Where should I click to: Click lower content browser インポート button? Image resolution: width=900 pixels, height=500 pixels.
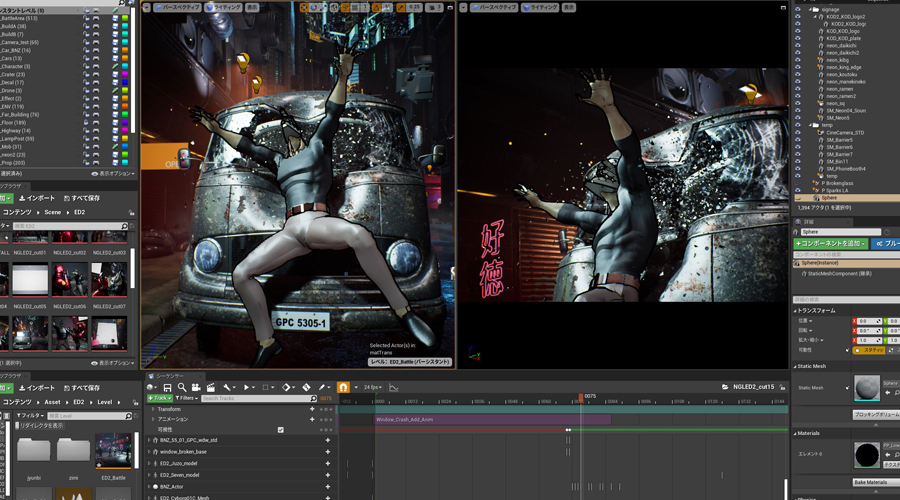[36, 388]
